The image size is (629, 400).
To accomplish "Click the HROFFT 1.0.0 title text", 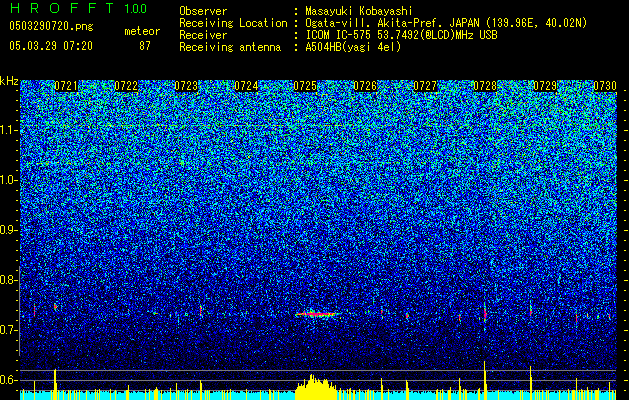I will 79,8.
